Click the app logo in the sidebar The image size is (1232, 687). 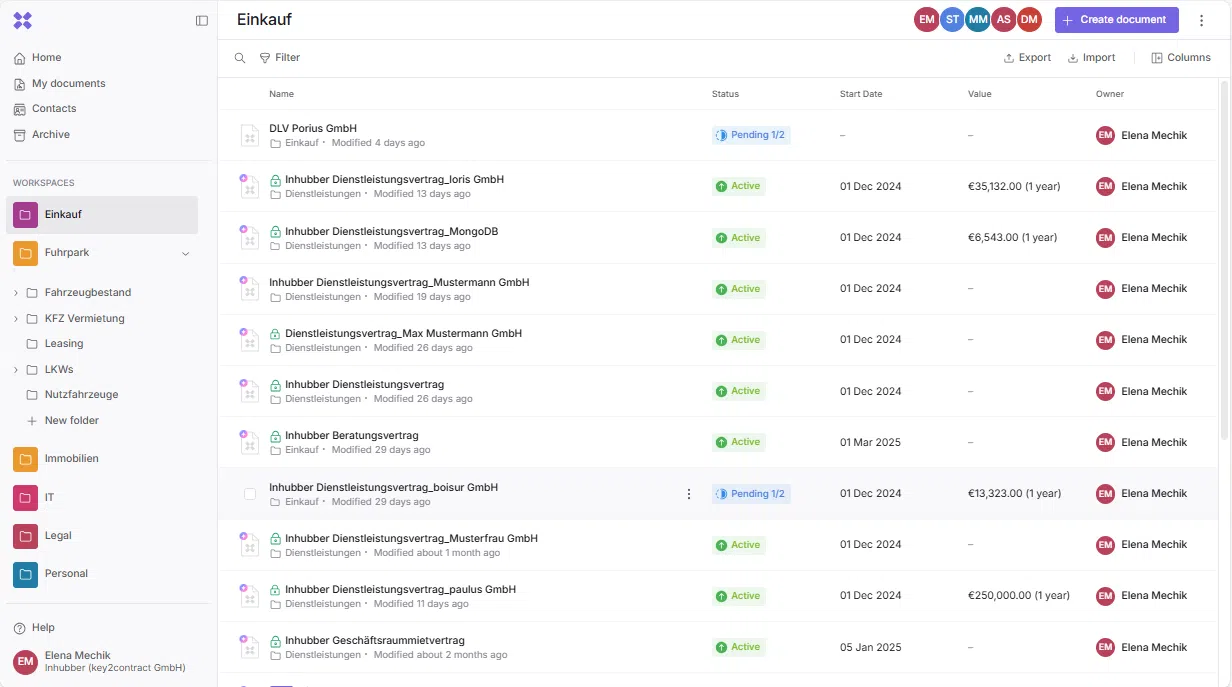(22, 20)
